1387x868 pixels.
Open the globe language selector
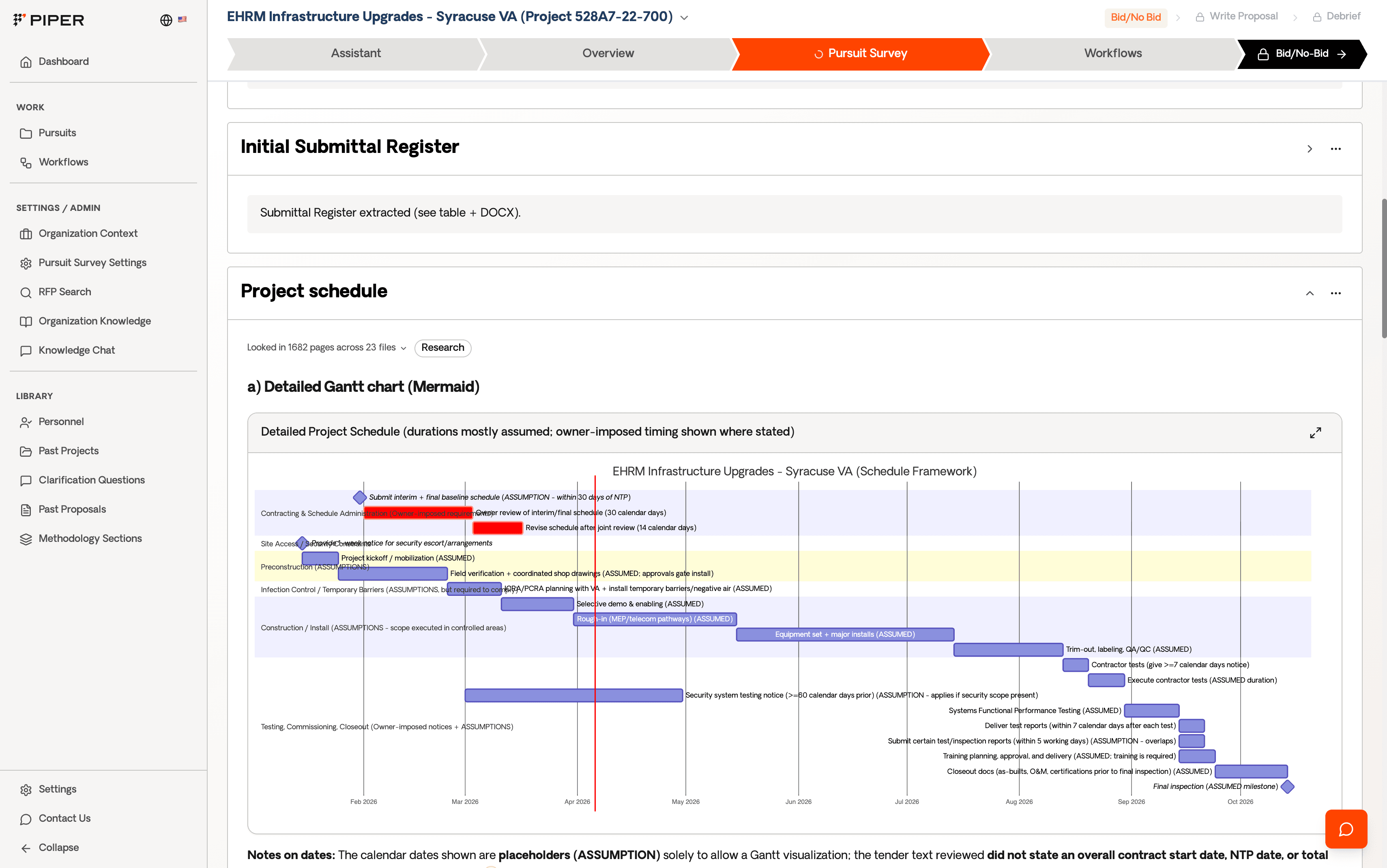pos(166,20)
